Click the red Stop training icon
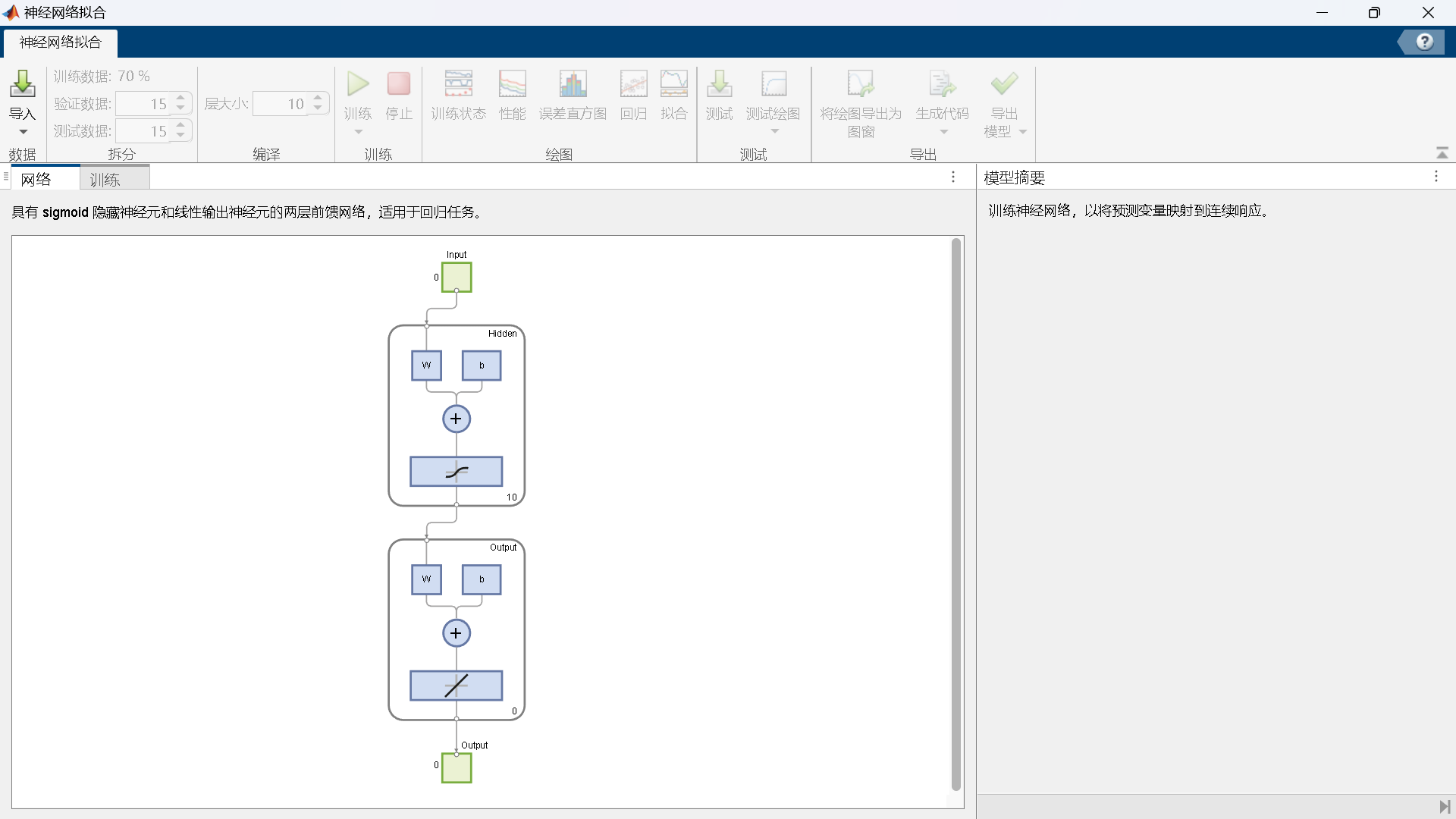Screen dimensions: 1456x819 (x=398, y=84)
